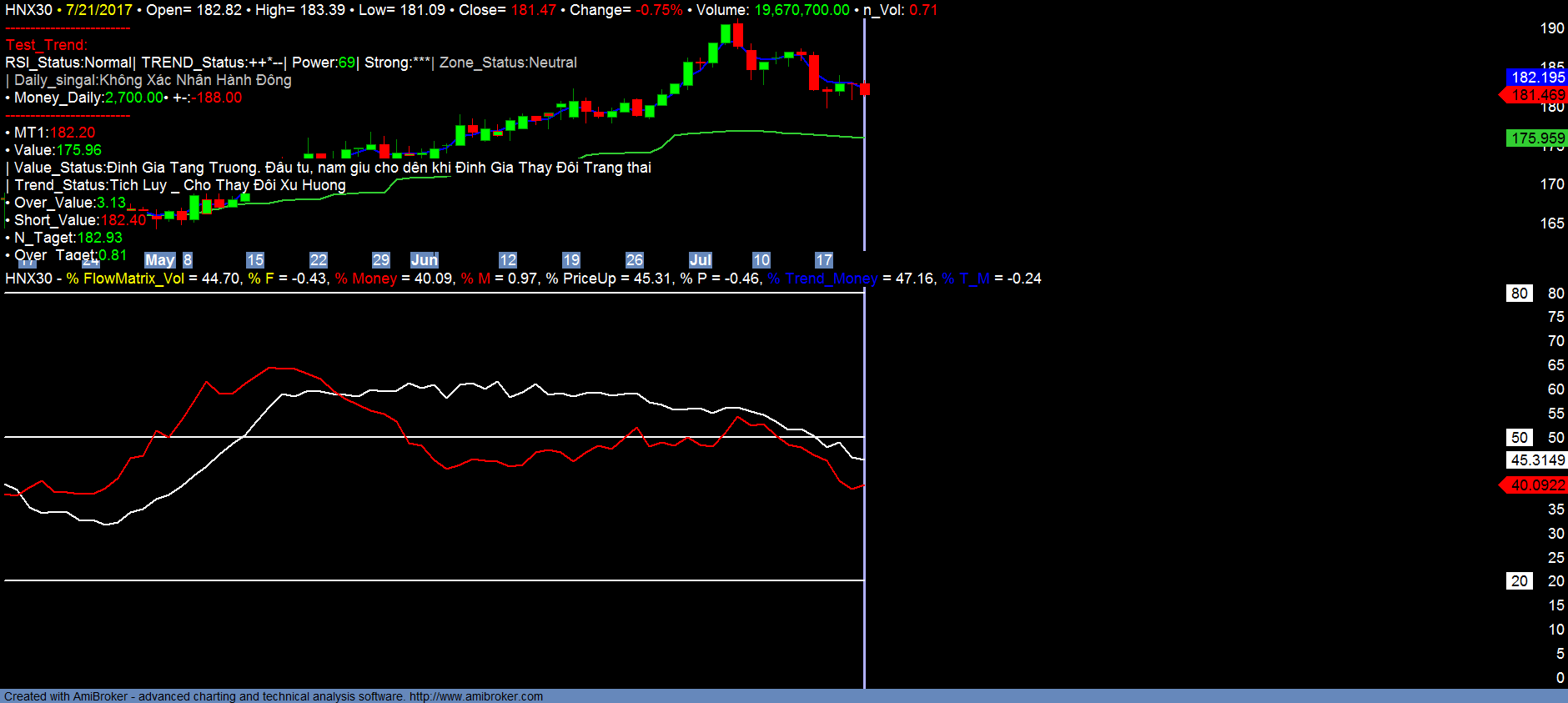Click the red 181.469 price tag
This screenshot has width=1568, height=703.
pyautogui.click(x=1537, y=95)
